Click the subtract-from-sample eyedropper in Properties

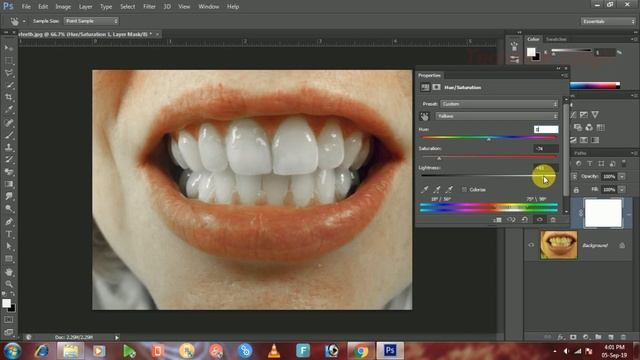pos(449,189)
